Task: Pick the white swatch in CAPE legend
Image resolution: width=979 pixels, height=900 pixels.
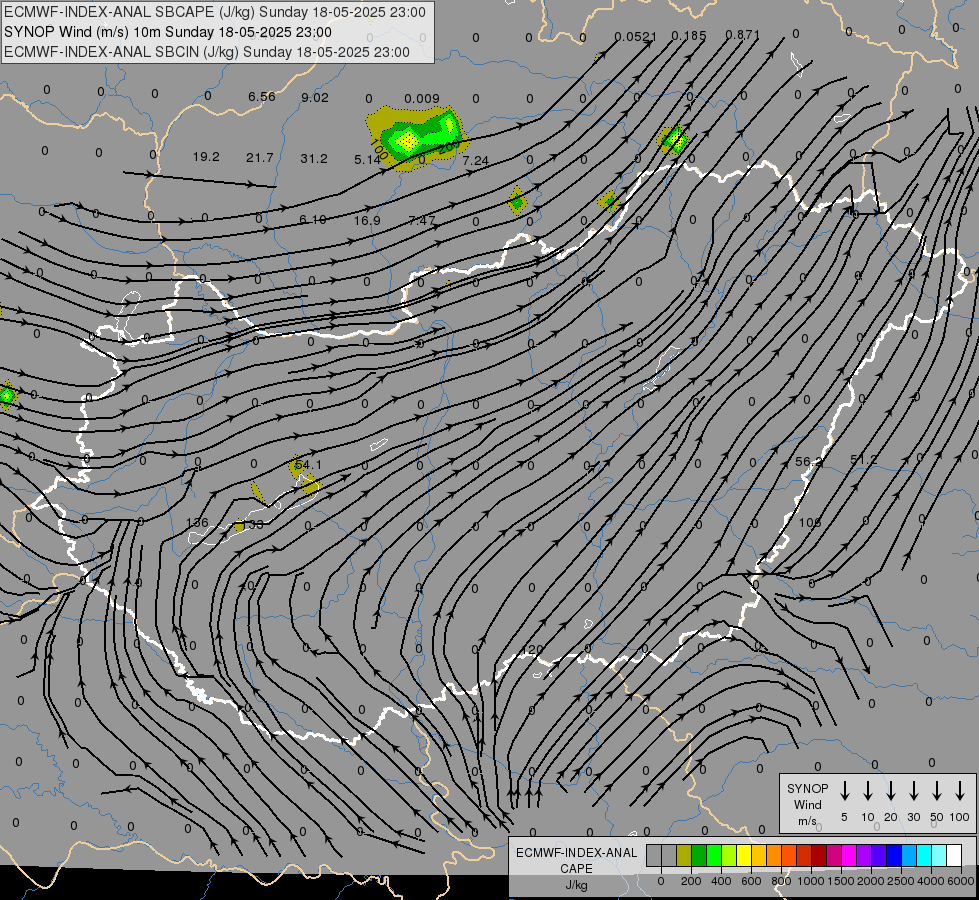Action: 953,855
